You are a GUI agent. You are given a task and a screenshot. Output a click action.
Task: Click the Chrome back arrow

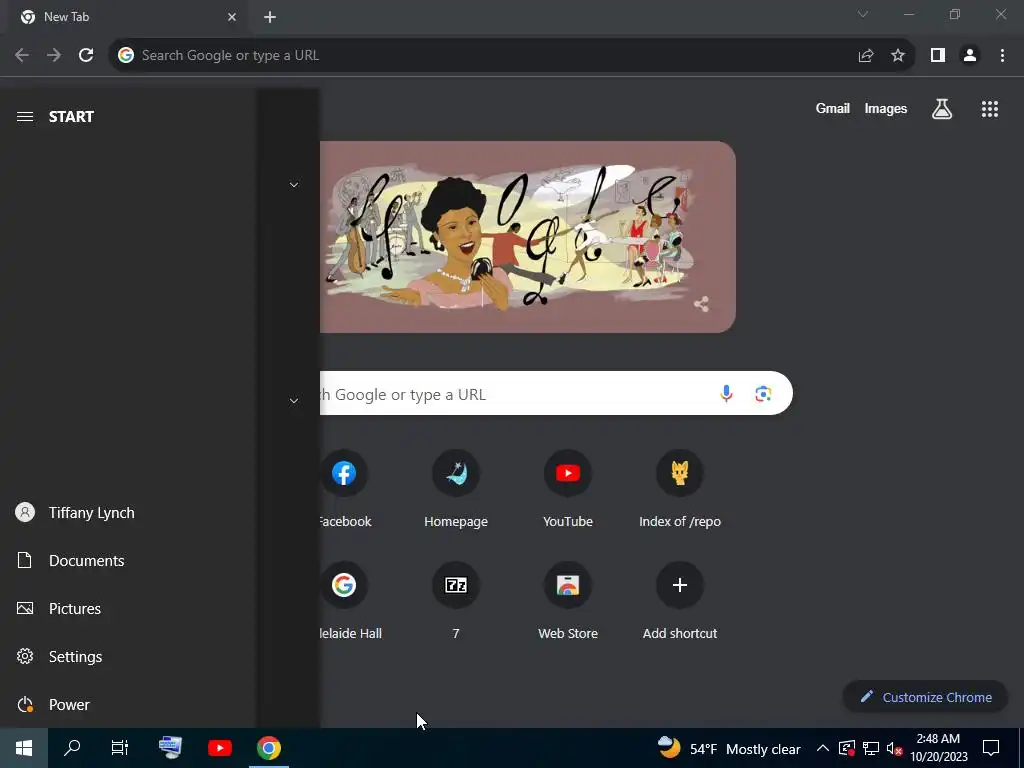[x=22, y=56]
